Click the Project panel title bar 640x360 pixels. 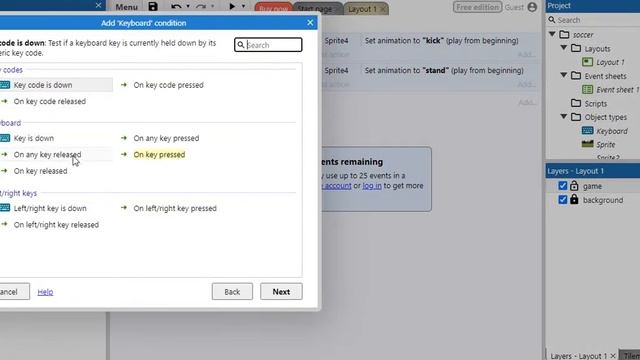point(593,6)
